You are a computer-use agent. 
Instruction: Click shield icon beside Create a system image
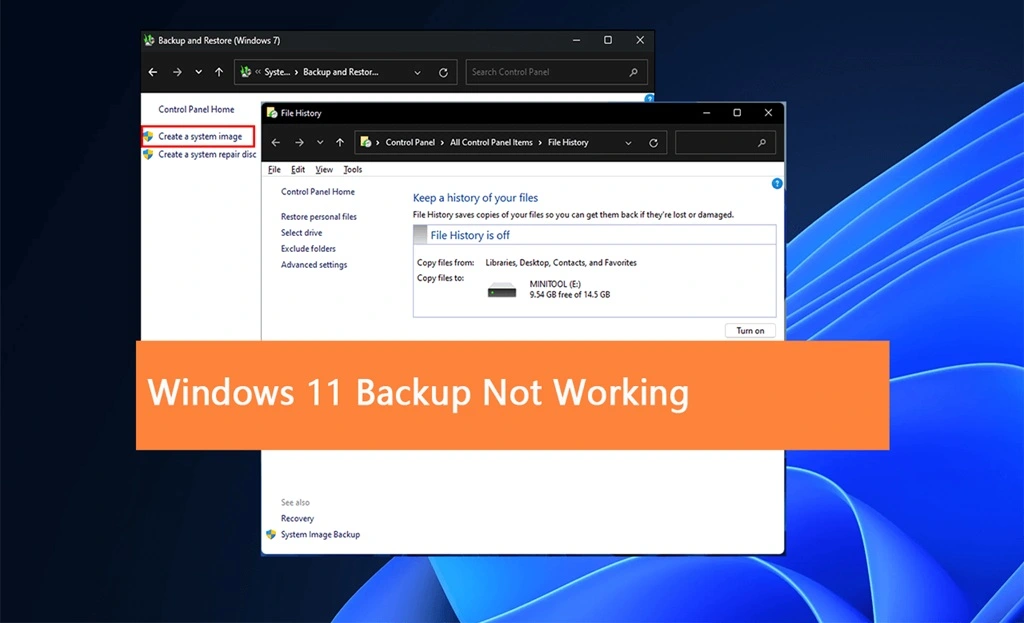point(148,136)
